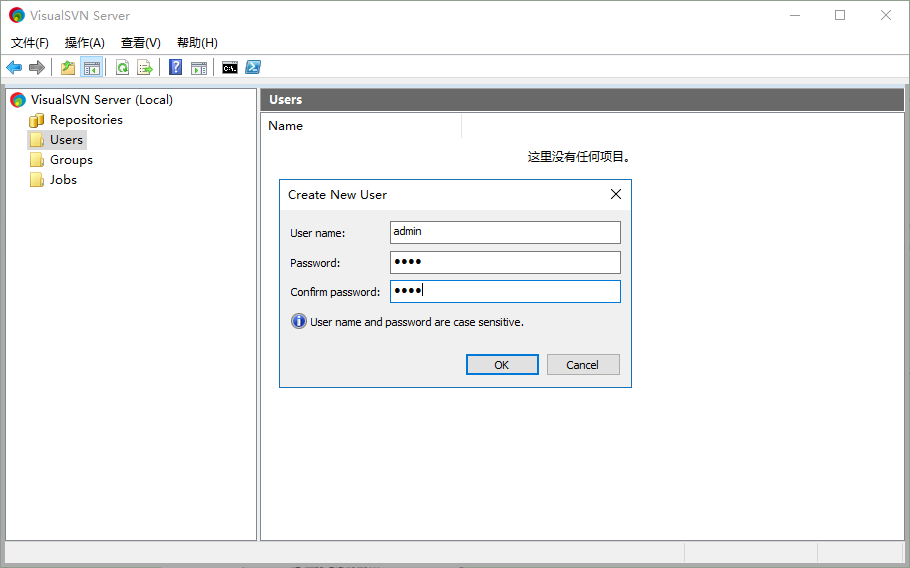Image resolution: width=910 pixels, height=568 pixels.
Task: Click the Refresh toolbar icon
Action: (x=122, y=68)
